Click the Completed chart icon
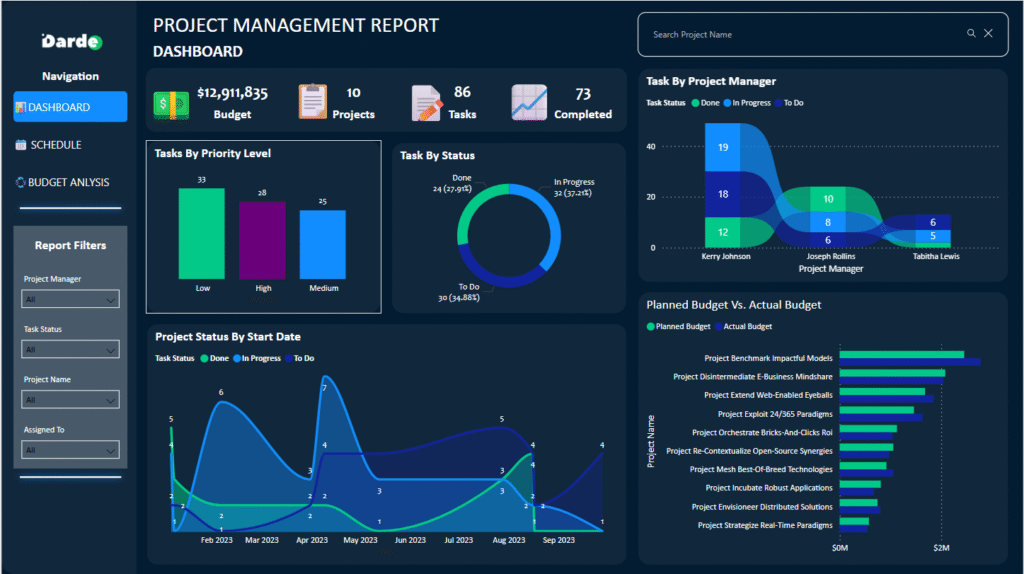Image resolution: width=1024 pixels, height=574 pixels. click(529, 102)
